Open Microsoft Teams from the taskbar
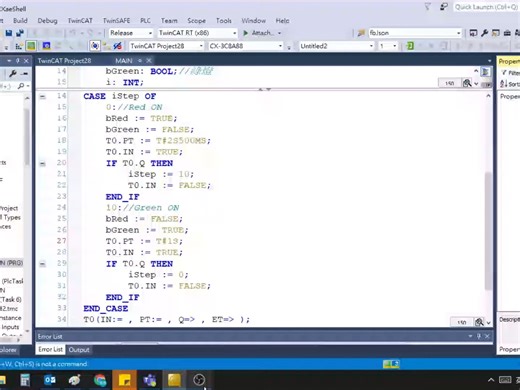The height and width of the screenshot is (390, 520). [150, 380]
